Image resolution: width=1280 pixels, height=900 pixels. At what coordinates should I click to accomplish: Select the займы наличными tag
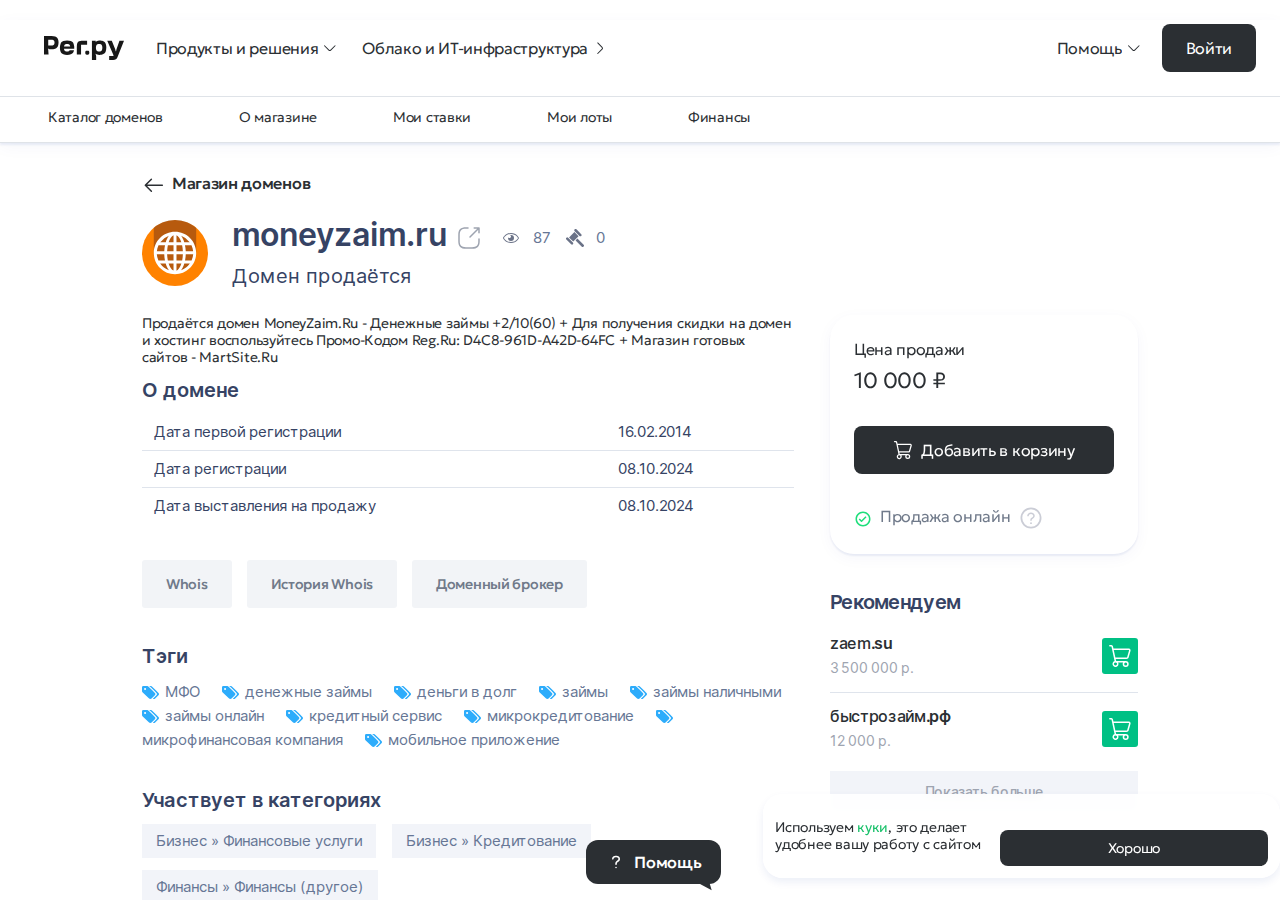[717, 692]
